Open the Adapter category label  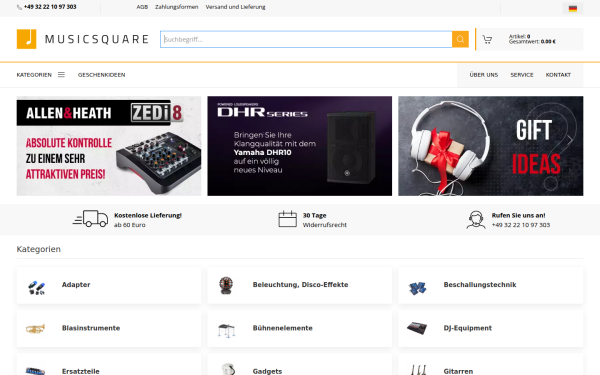(x=76, y=285)
